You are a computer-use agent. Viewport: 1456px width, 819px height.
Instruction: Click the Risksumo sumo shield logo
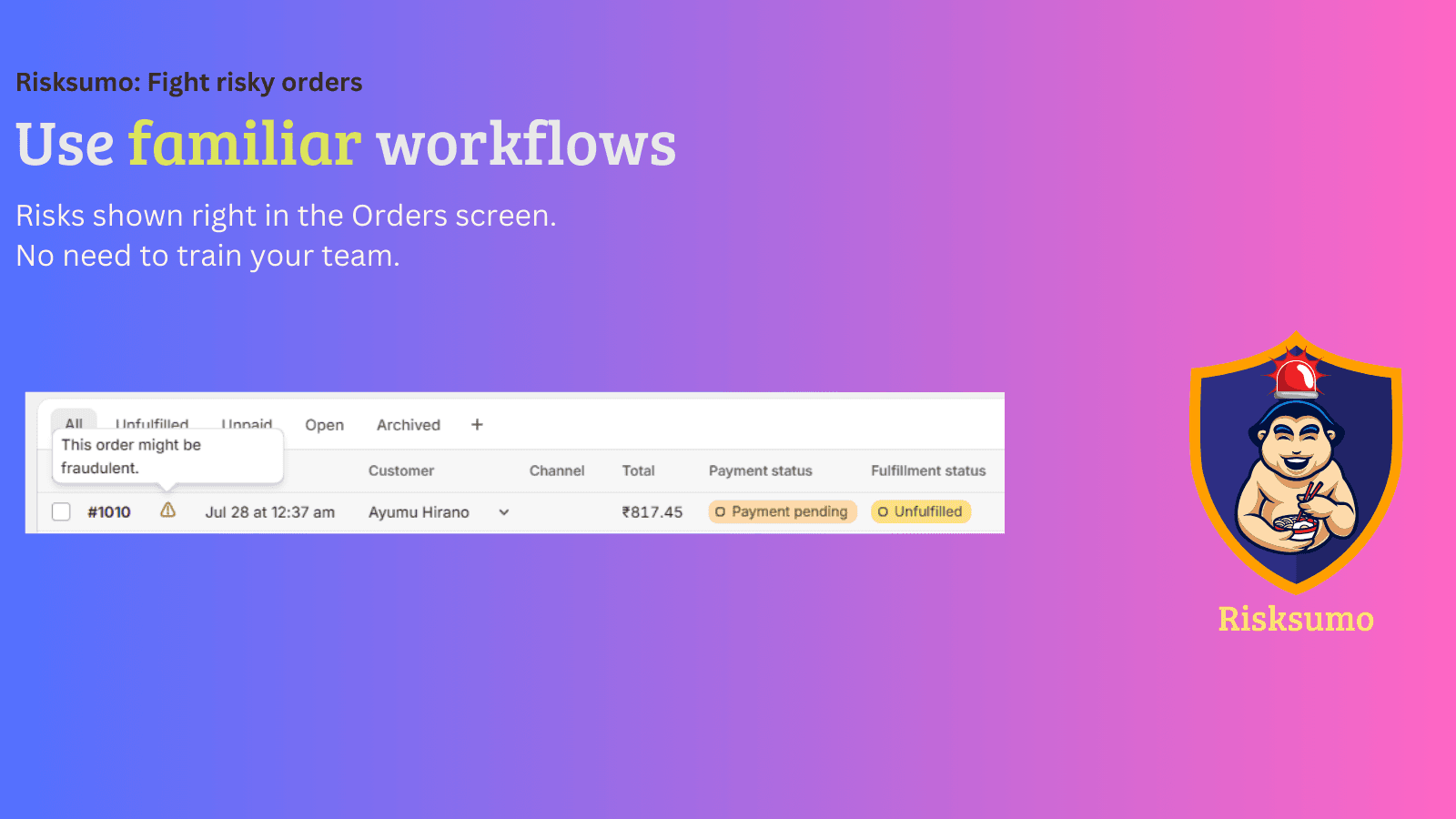tap(1295, 464)
